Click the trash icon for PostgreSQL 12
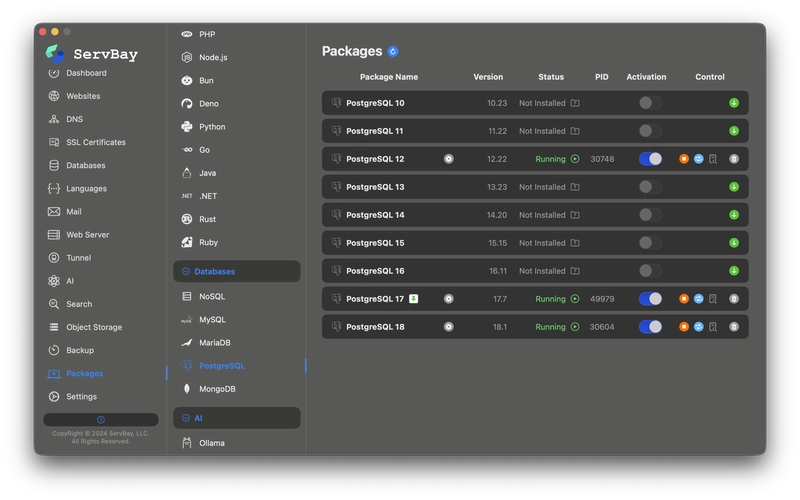The image size is (800, 500). (734, 159)
